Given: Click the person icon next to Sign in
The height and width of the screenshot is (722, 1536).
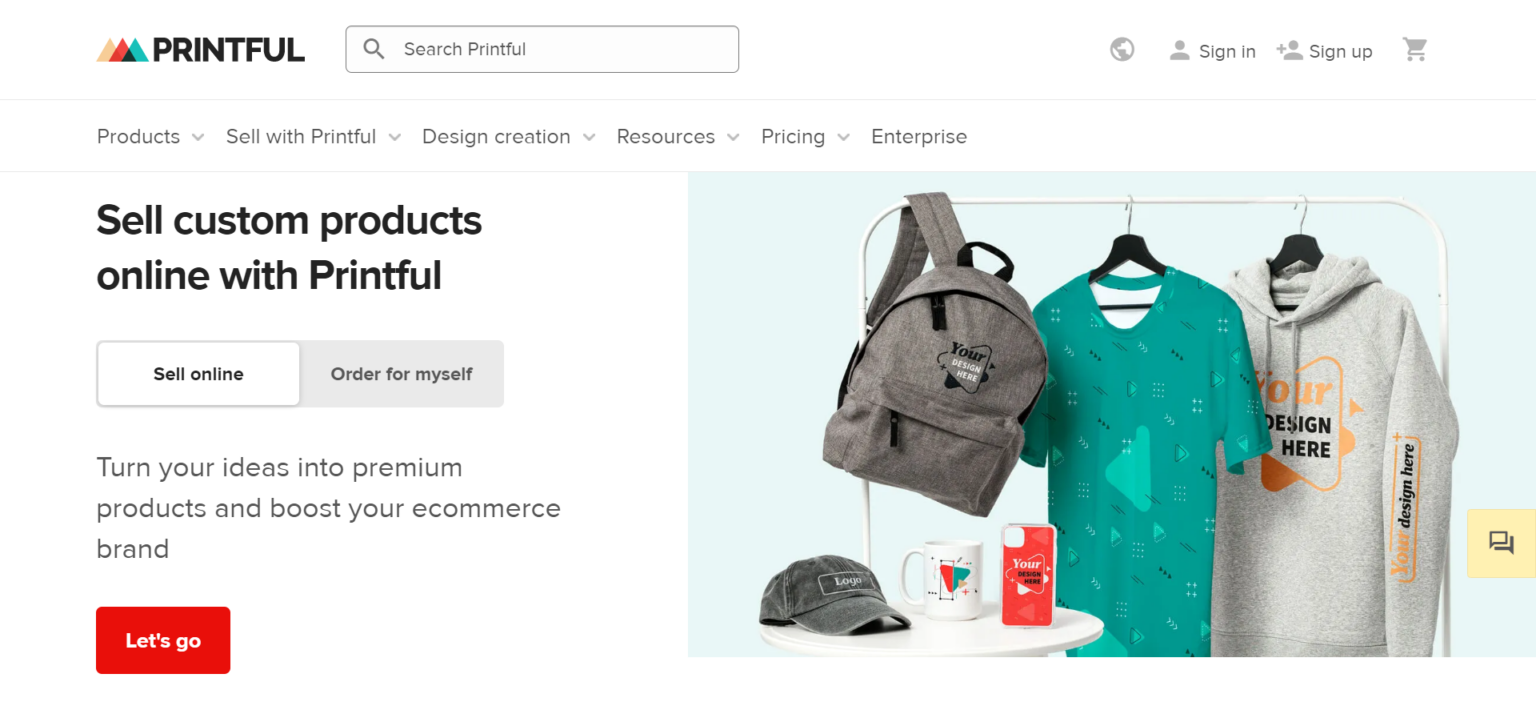Looking at the screenshot, I should point(1180,50).
